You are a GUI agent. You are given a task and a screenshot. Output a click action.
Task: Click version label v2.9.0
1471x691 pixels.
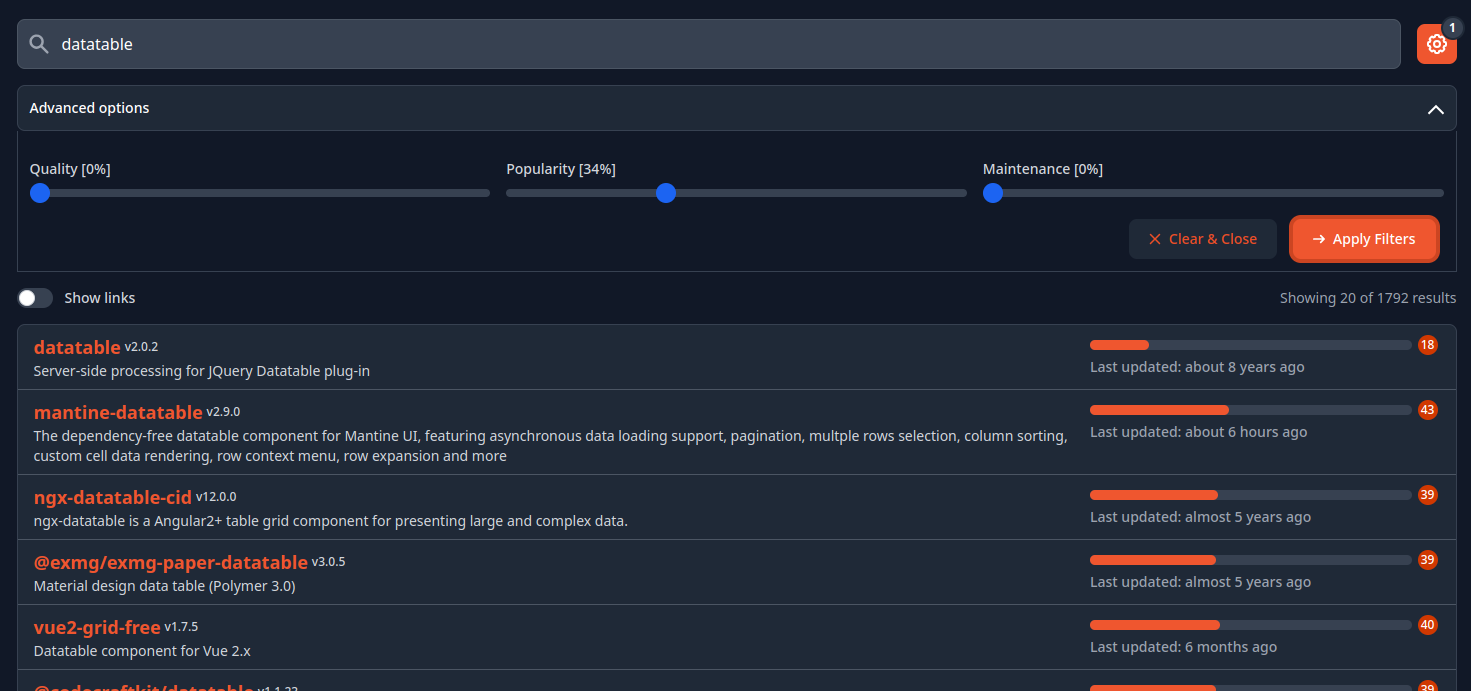(223, 411)
